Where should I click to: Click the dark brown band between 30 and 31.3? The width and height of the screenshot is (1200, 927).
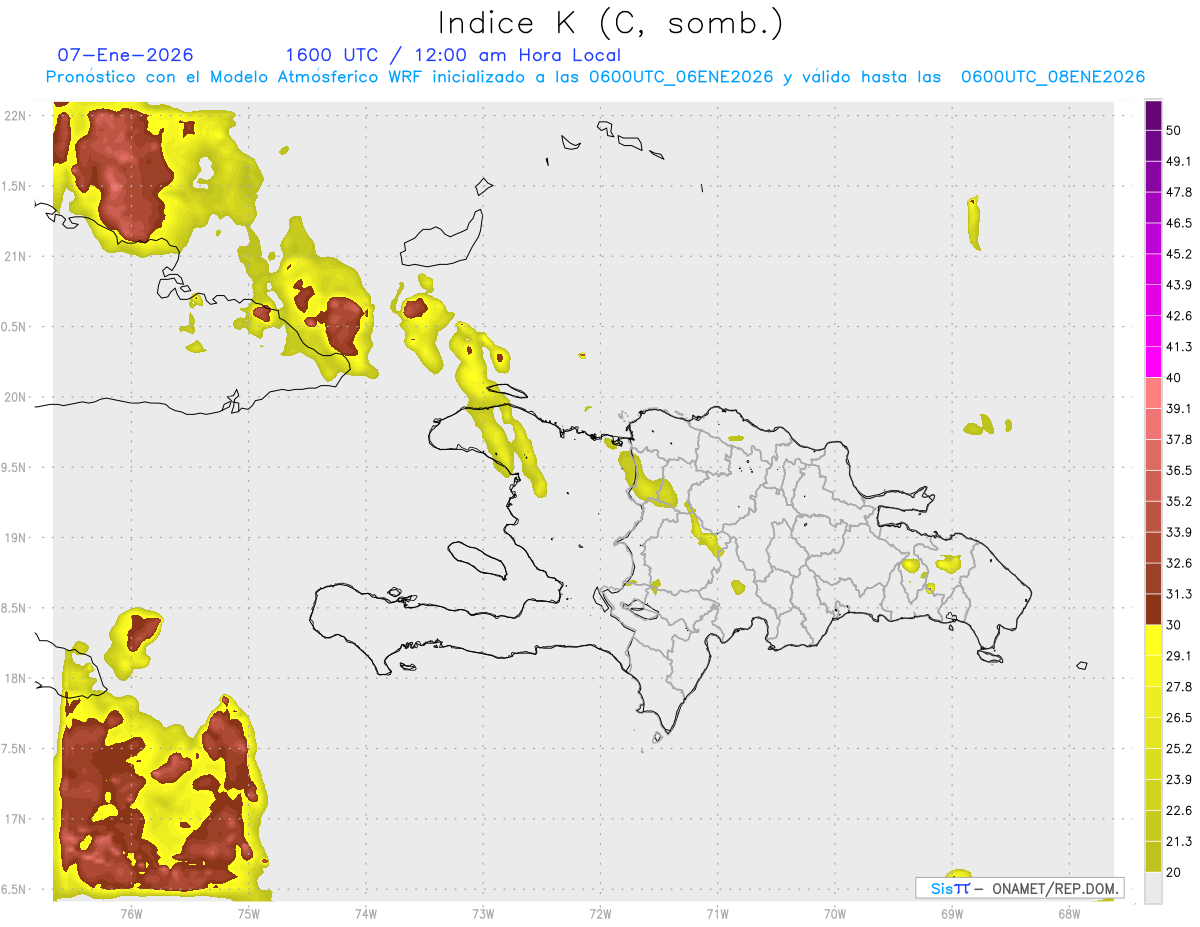coord(1153,609)
